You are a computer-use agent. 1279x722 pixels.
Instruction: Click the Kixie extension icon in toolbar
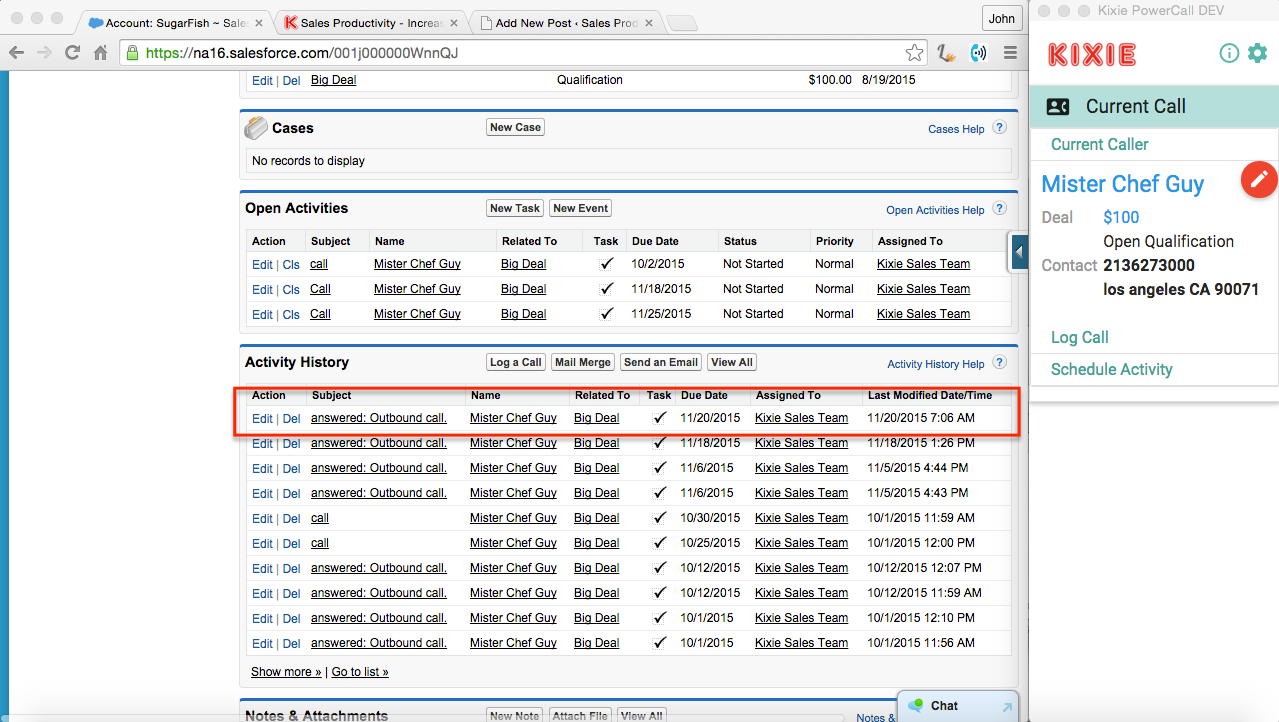click(978, 53)
